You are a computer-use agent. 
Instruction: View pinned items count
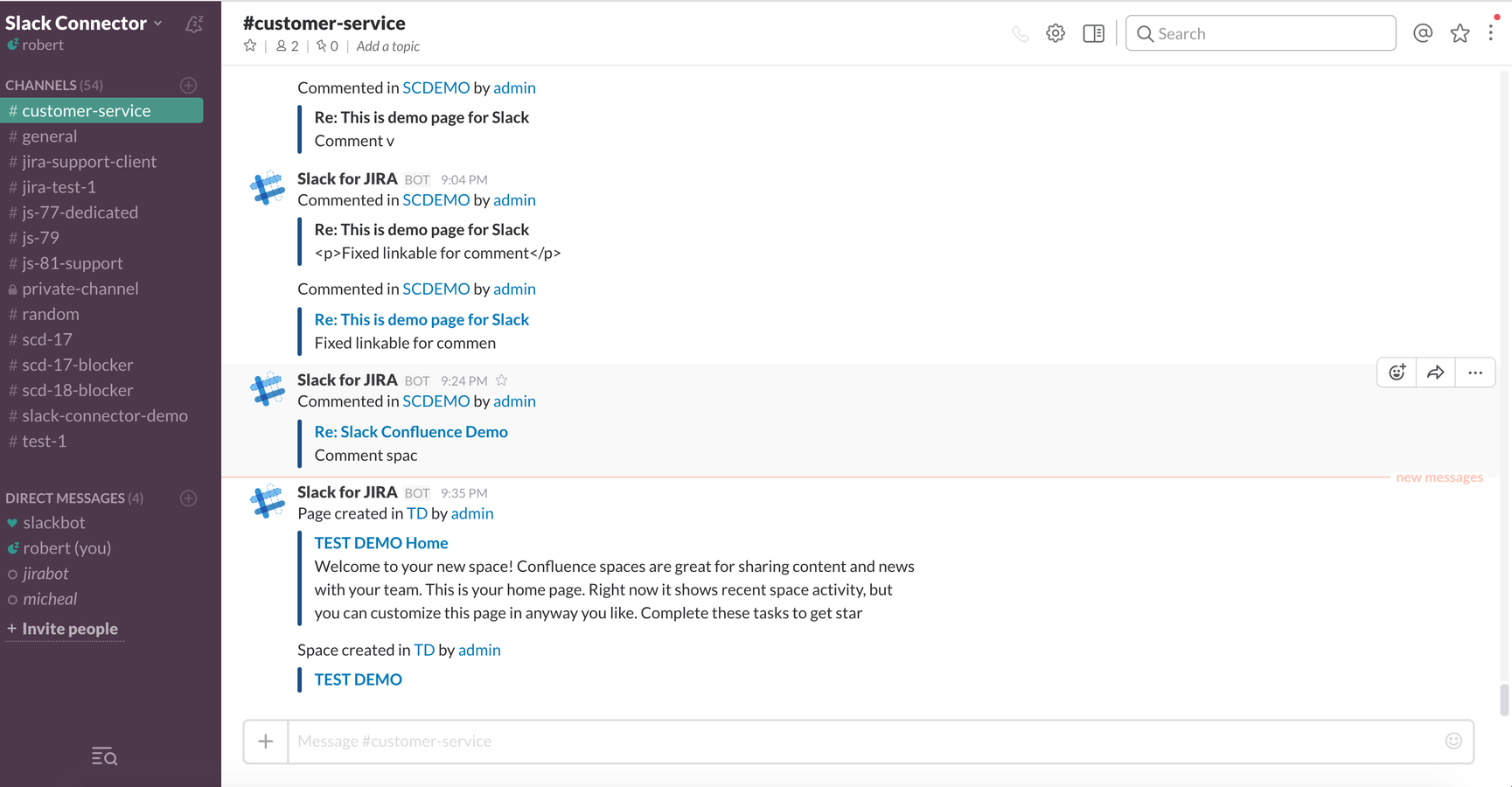click(x=327, y=45)
